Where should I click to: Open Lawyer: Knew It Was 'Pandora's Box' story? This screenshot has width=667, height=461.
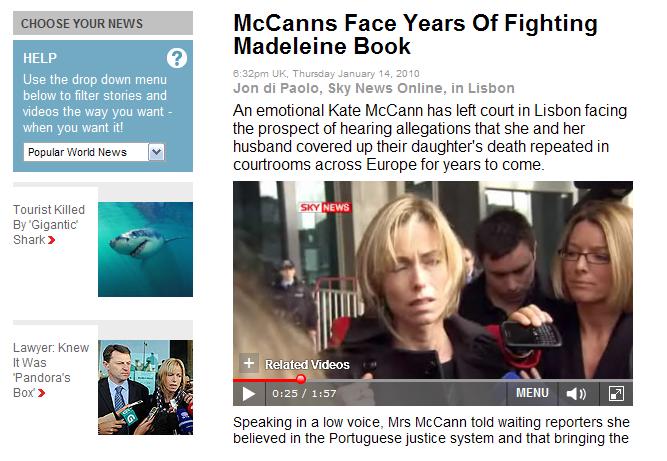51,370
